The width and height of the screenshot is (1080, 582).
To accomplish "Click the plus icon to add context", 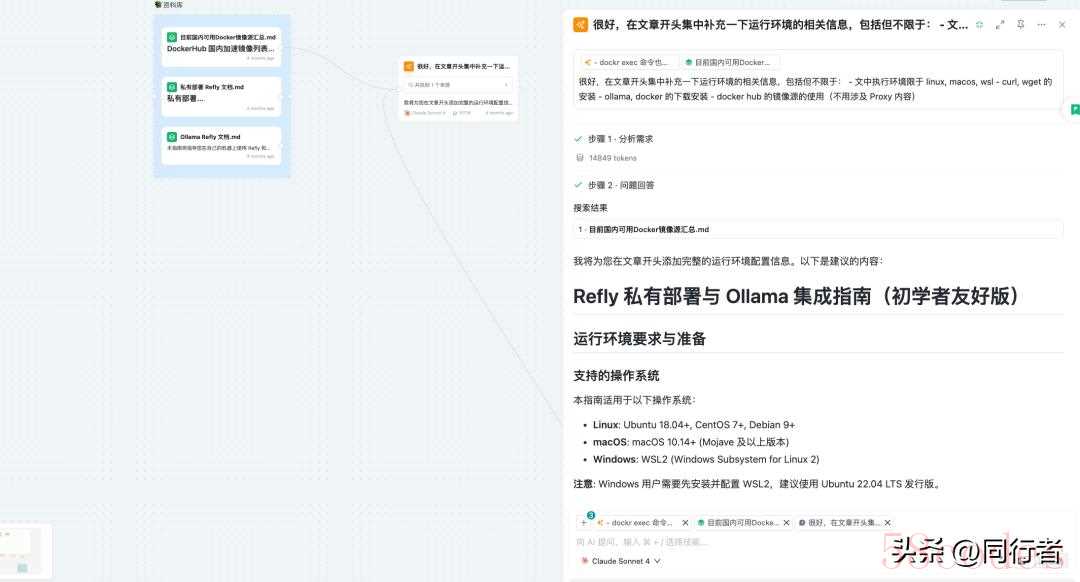I will (x=583, y=523).
